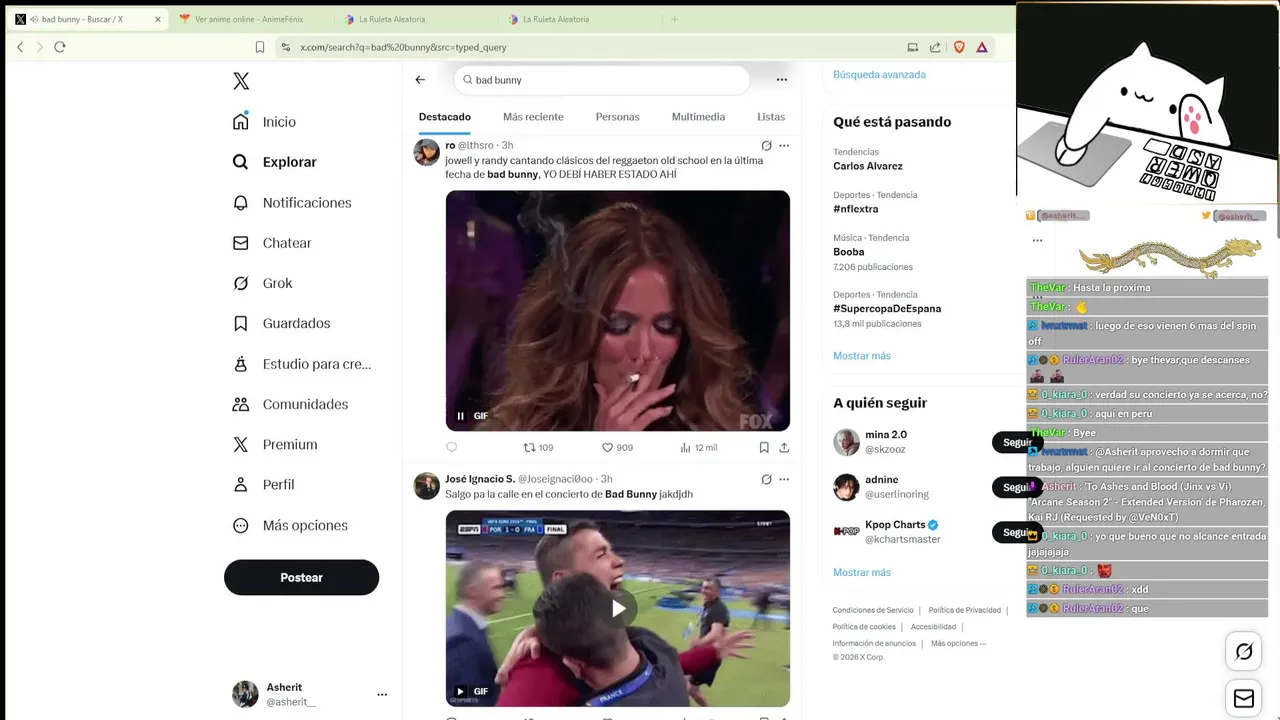Show more trends under Qué está pasando
The height and width of the screenshot is (720, 1280).
point(862,355)
